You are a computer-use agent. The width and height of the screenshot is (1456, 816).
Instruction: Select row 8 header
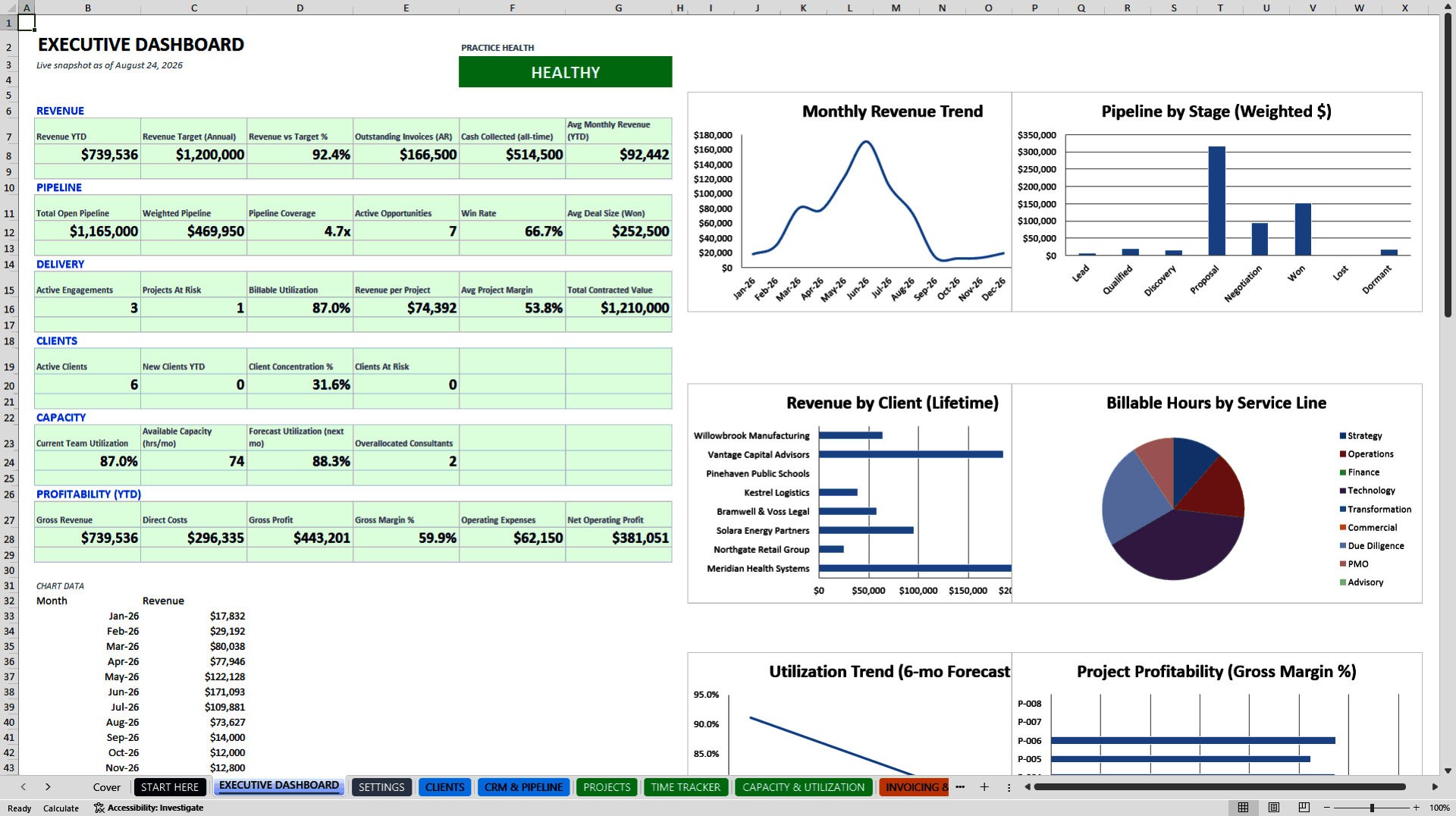tap(9, 155)
